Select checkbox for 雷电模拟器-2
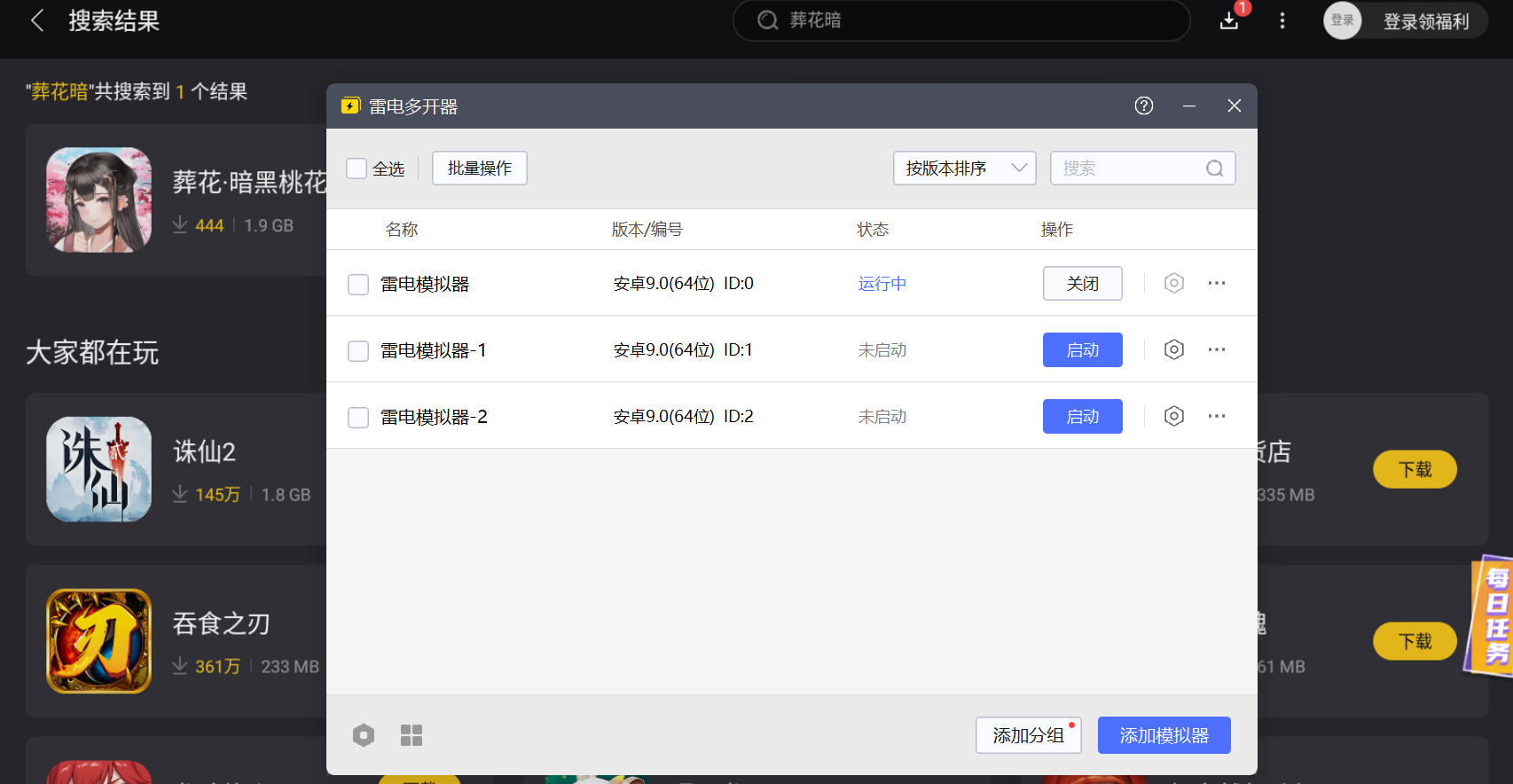This screenshot has width=1513, height=784. pos(358,417)
